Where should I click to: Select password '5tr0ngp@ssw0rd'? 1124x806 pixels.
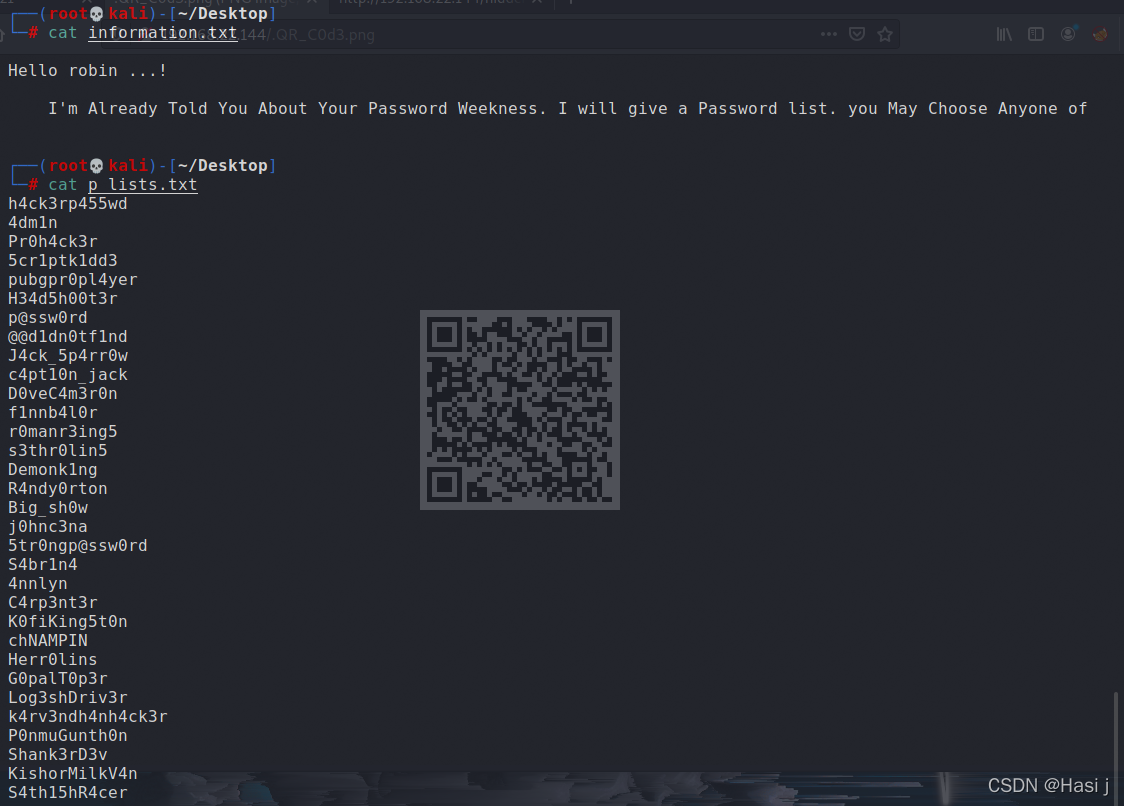pos(77,546)
